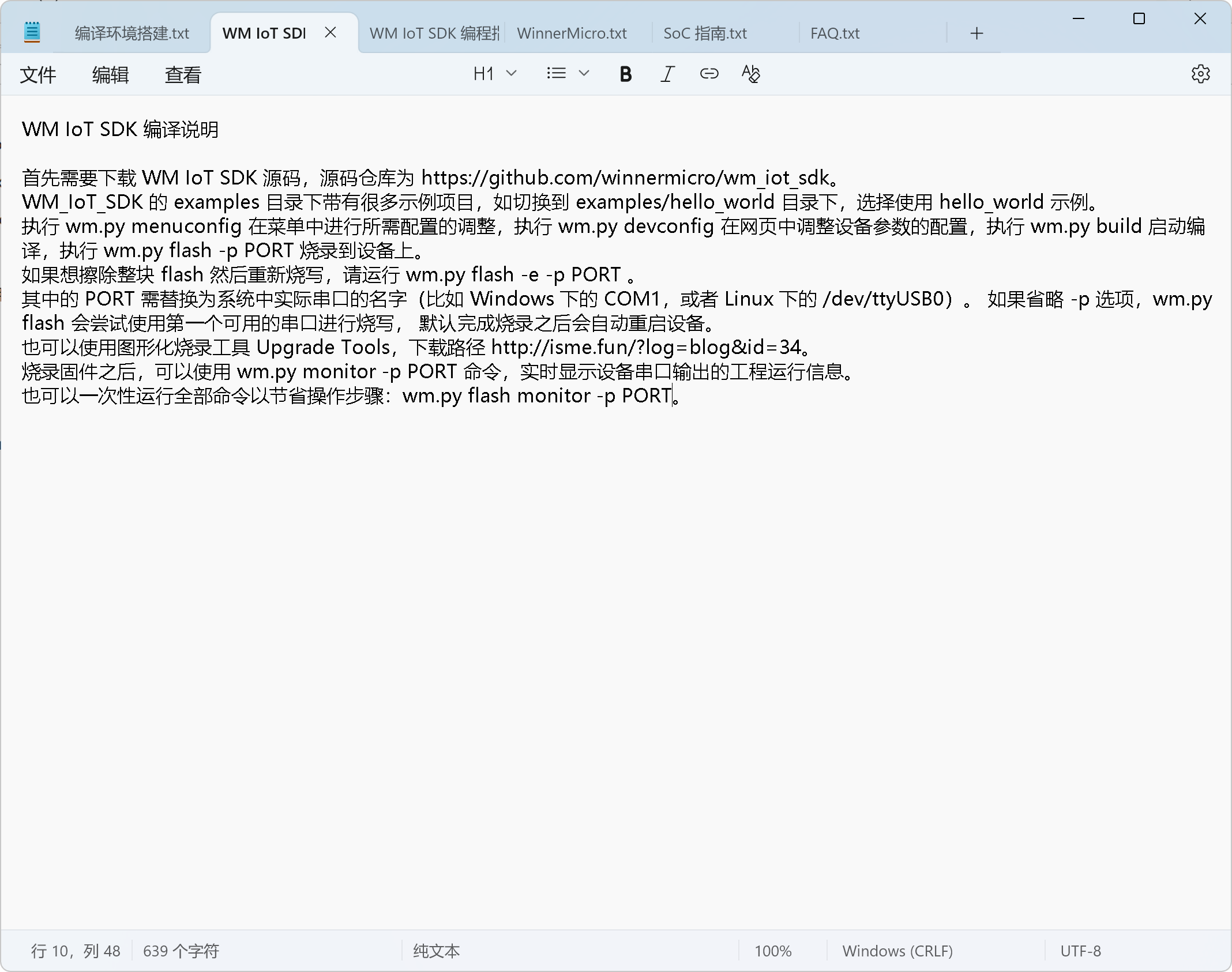Toggle italic formatting
Viewport: 1232px width, 972px height.
pyautogui.click(x=667, y=74)
